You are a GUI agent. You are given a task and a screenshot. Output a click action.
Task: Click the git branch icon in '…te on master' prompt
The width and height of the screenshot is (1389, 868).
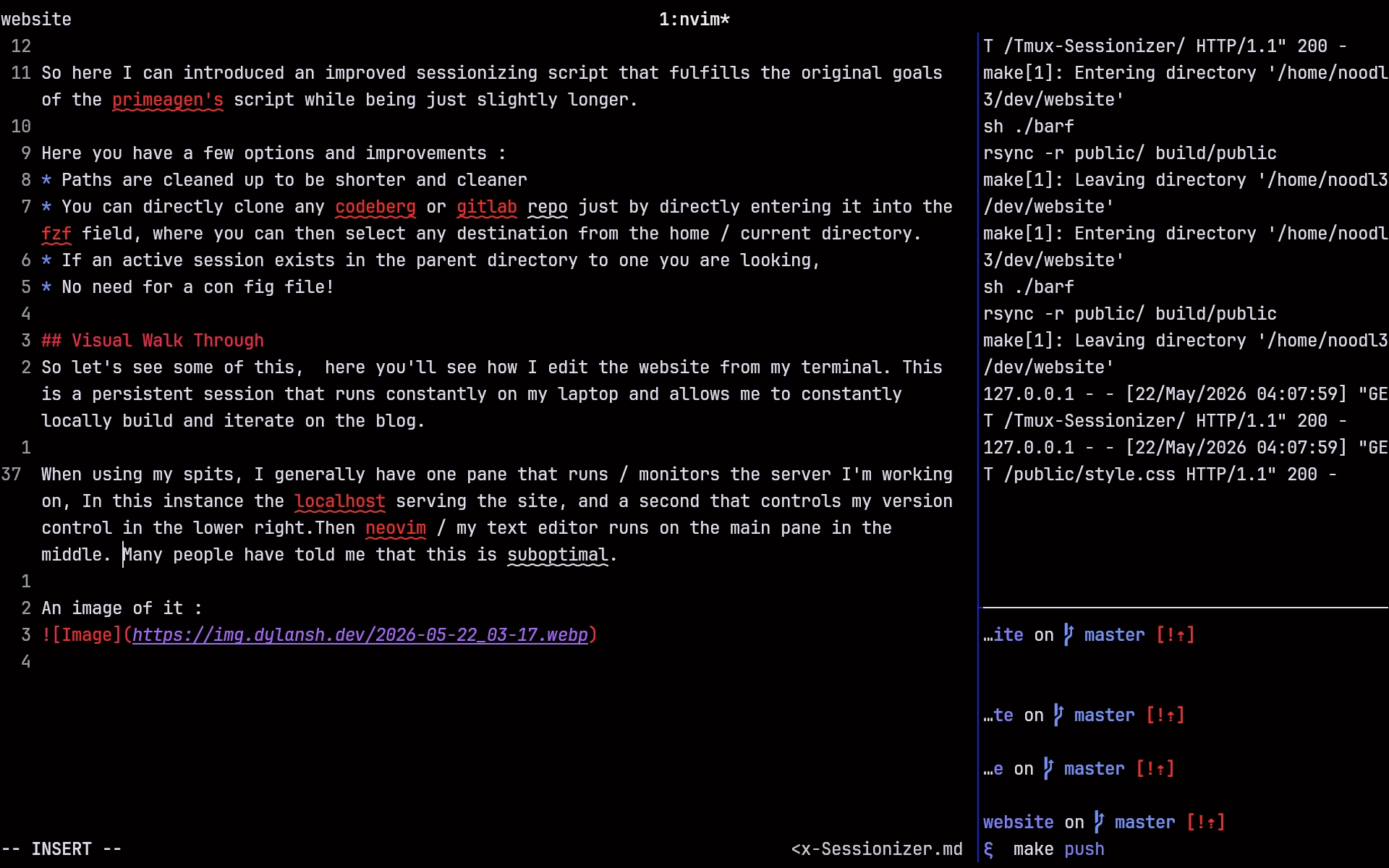click(1058, 715)
